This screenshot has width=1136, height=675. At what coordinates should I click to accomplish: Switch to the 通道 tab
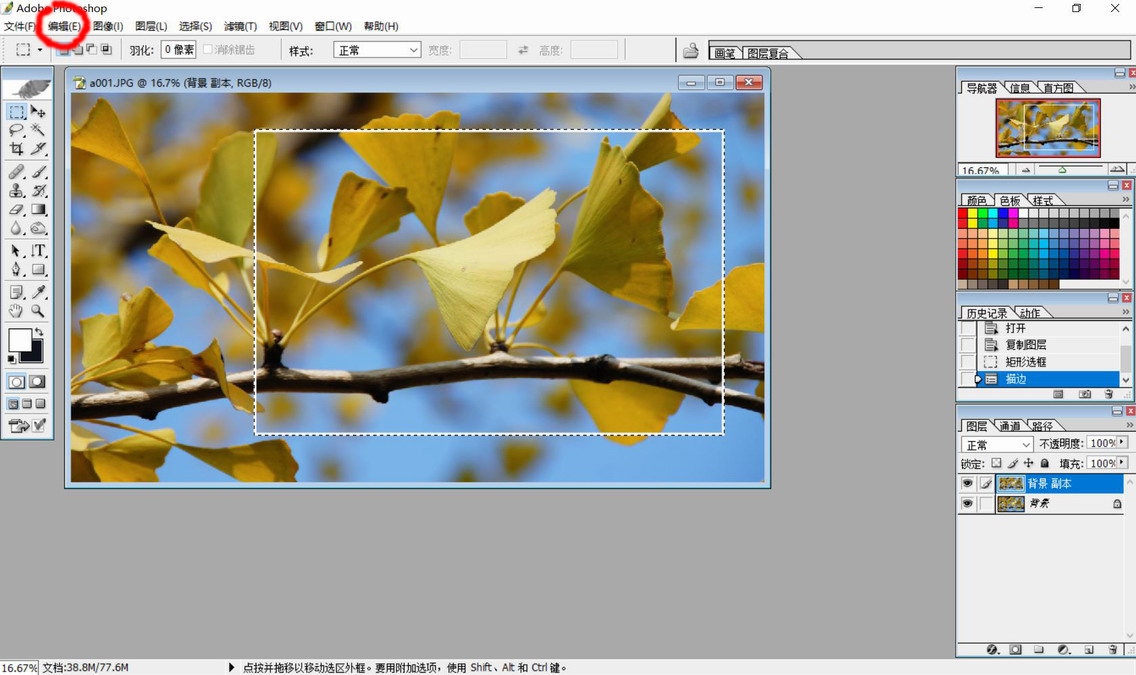point(1010,426)
